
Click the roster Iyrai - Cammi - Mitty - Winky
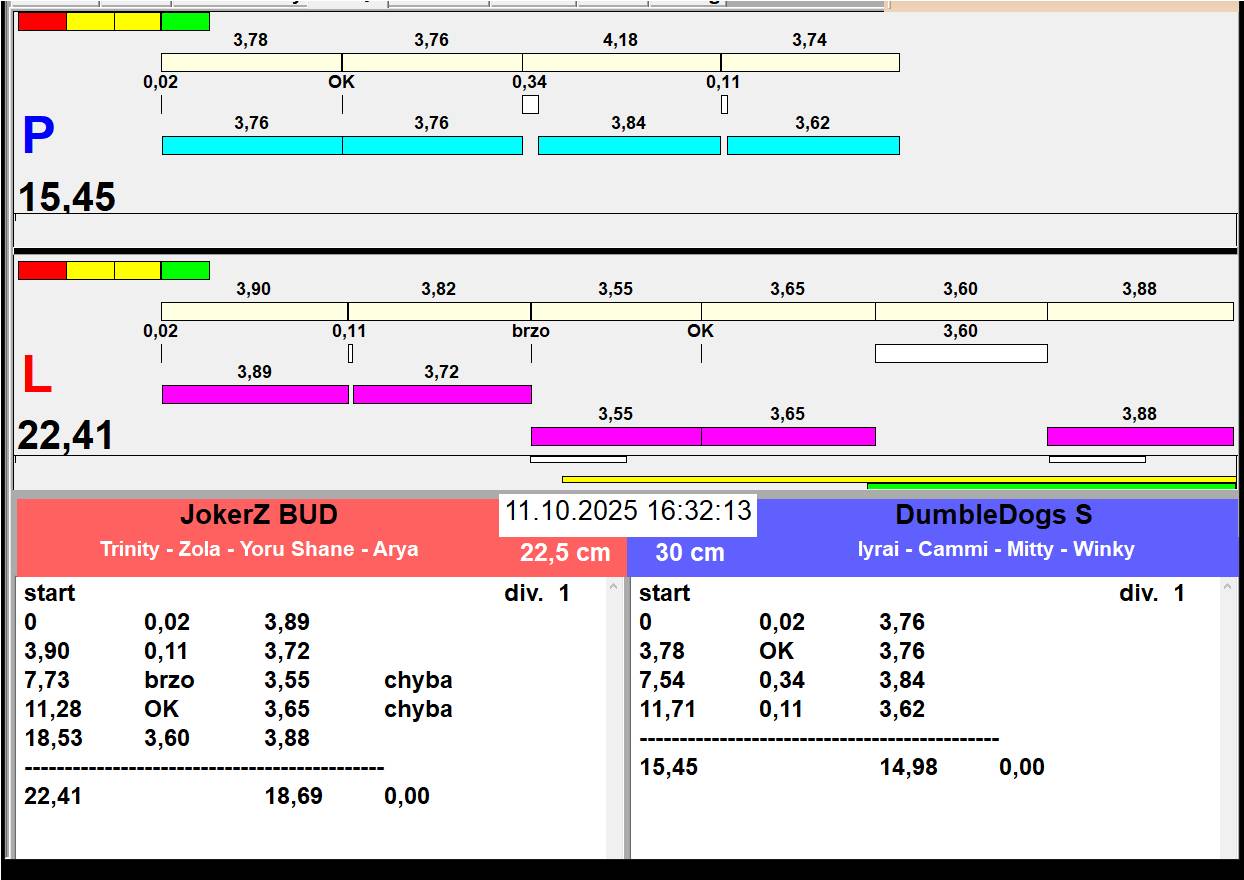996,549
